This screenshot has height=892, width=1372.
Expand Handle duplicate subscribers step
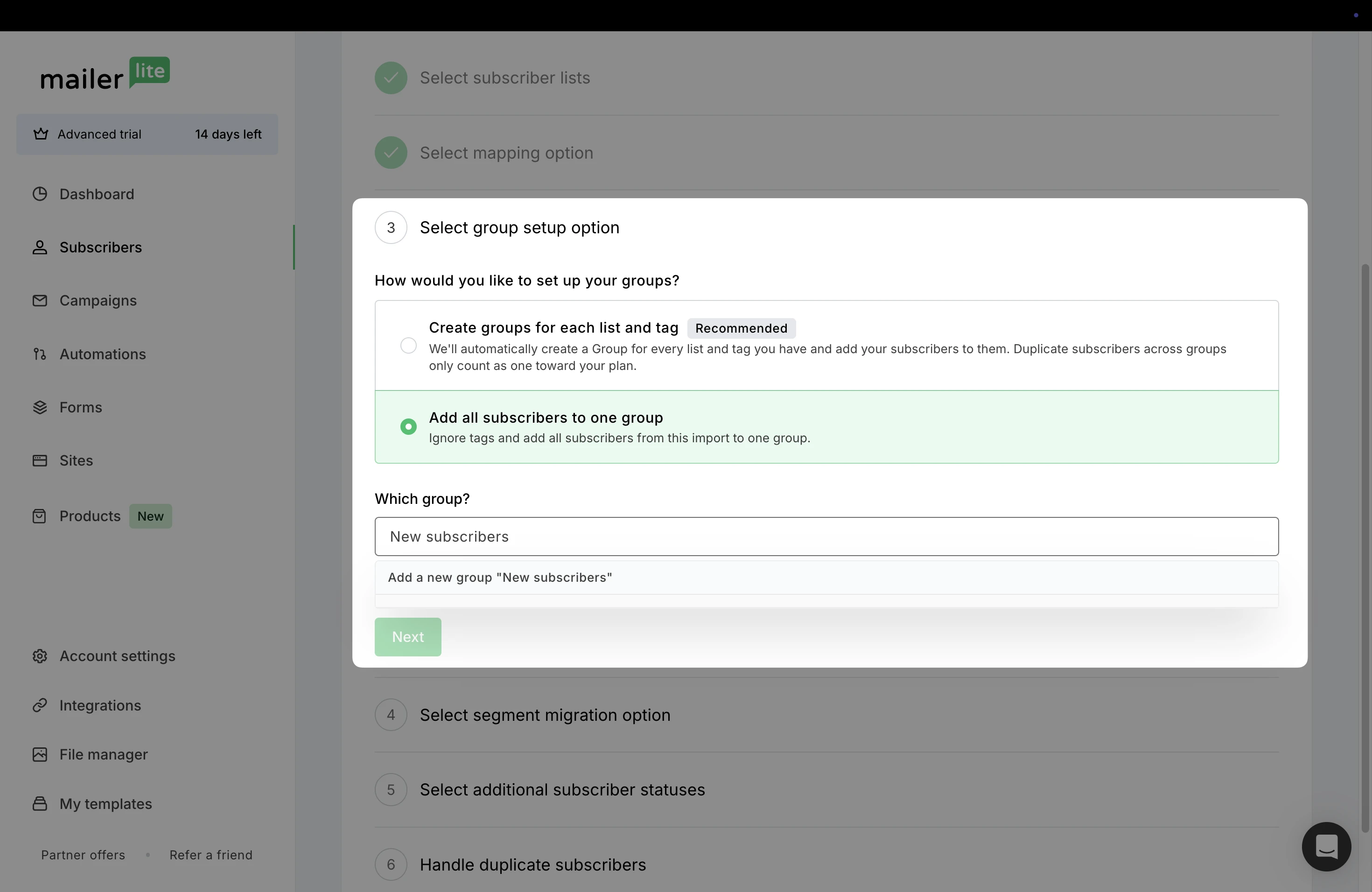[x=532, y=865]
